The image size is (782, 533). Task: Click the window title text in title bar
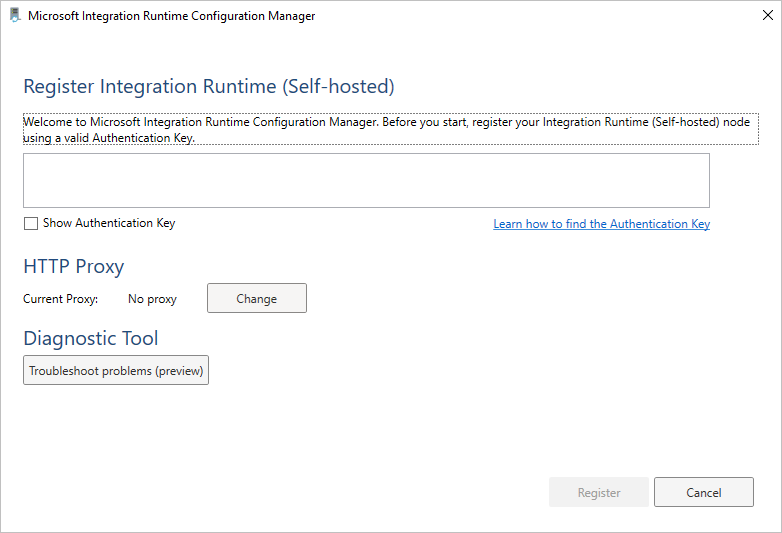171,16
